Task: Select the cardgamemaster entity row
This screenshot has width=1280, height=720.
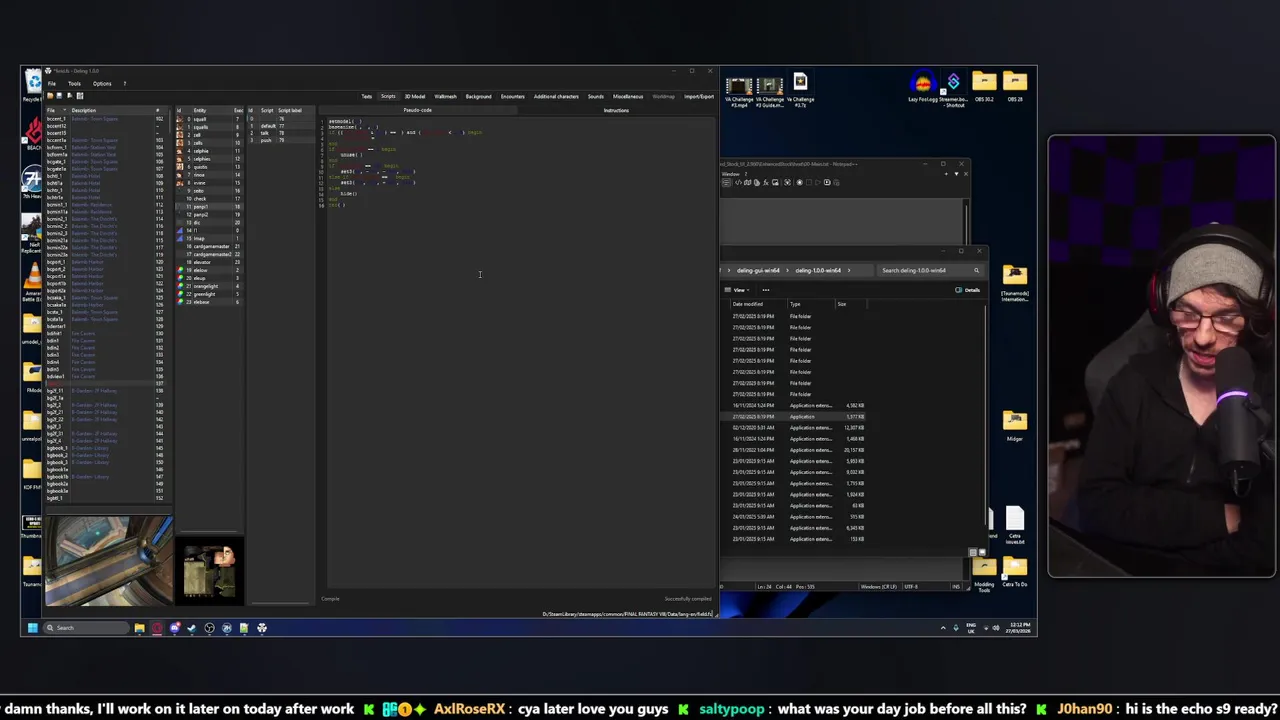Action: click(209, 246)
